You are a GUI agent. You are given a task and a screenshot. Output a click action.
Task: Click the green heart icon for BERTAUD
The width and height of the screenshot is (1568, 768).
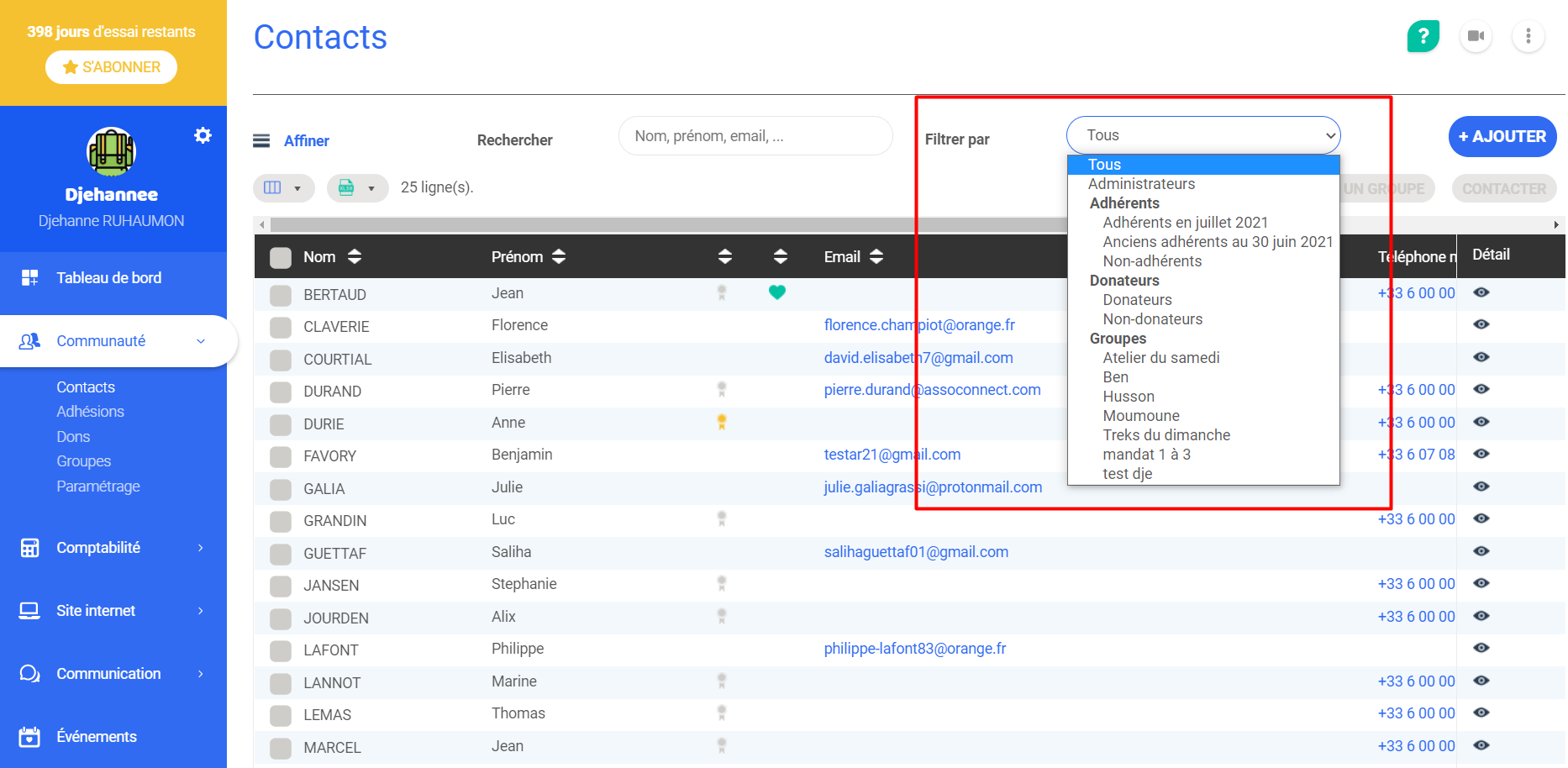(777, 292)
